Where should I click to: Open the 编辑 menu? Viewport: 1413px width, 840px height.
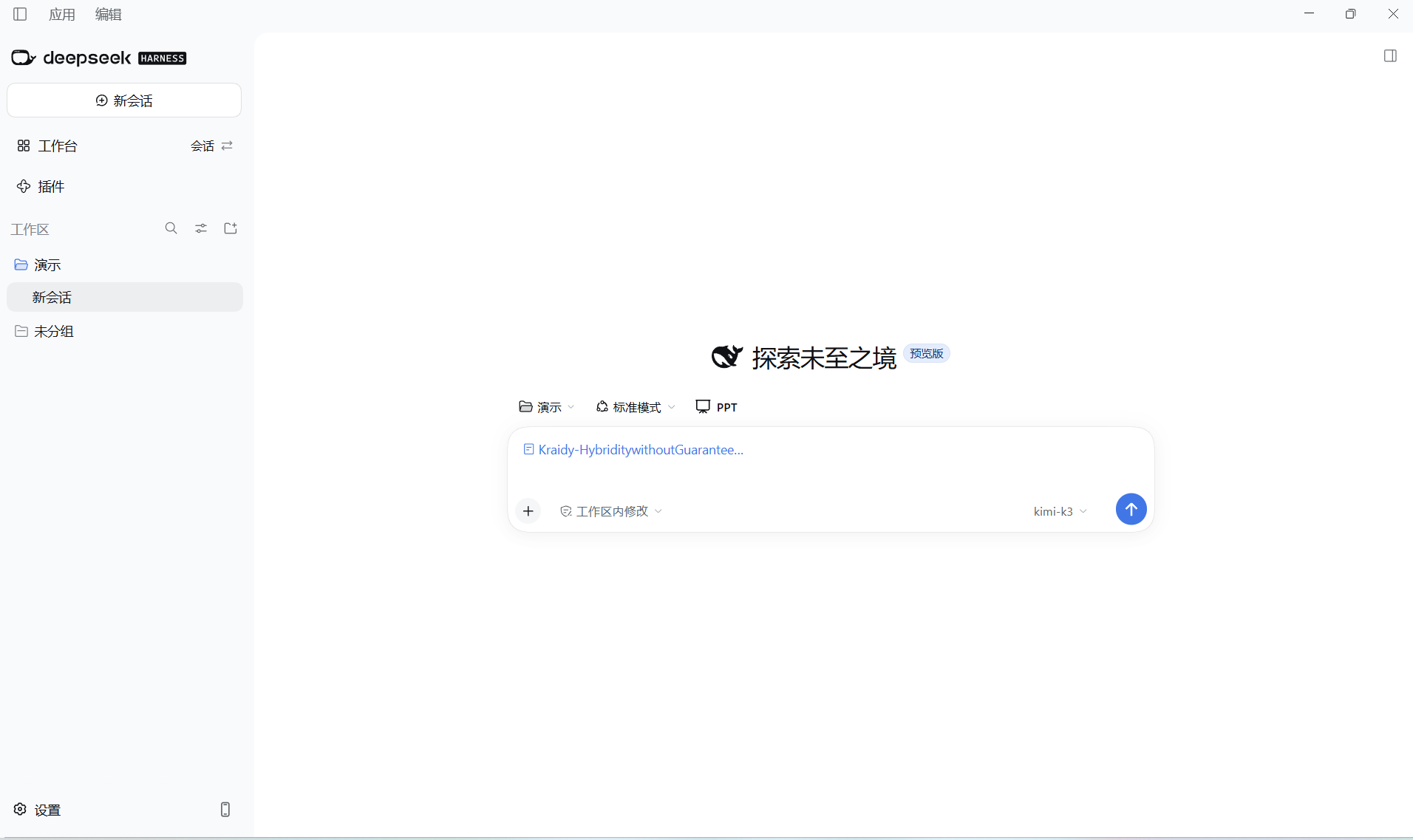pyautogui.click(x=108, y=14)
